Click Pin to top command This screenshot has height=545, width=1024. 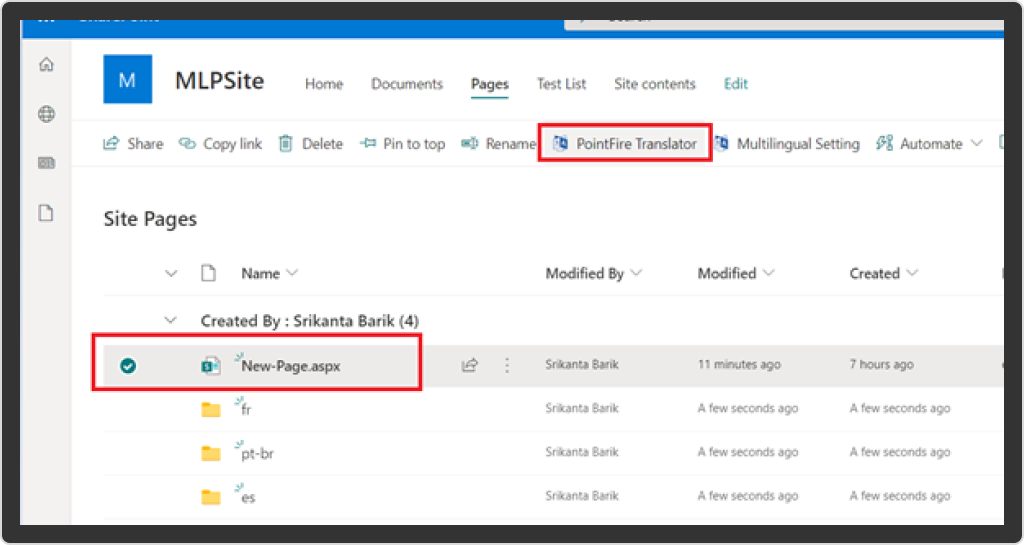[402, 144]
